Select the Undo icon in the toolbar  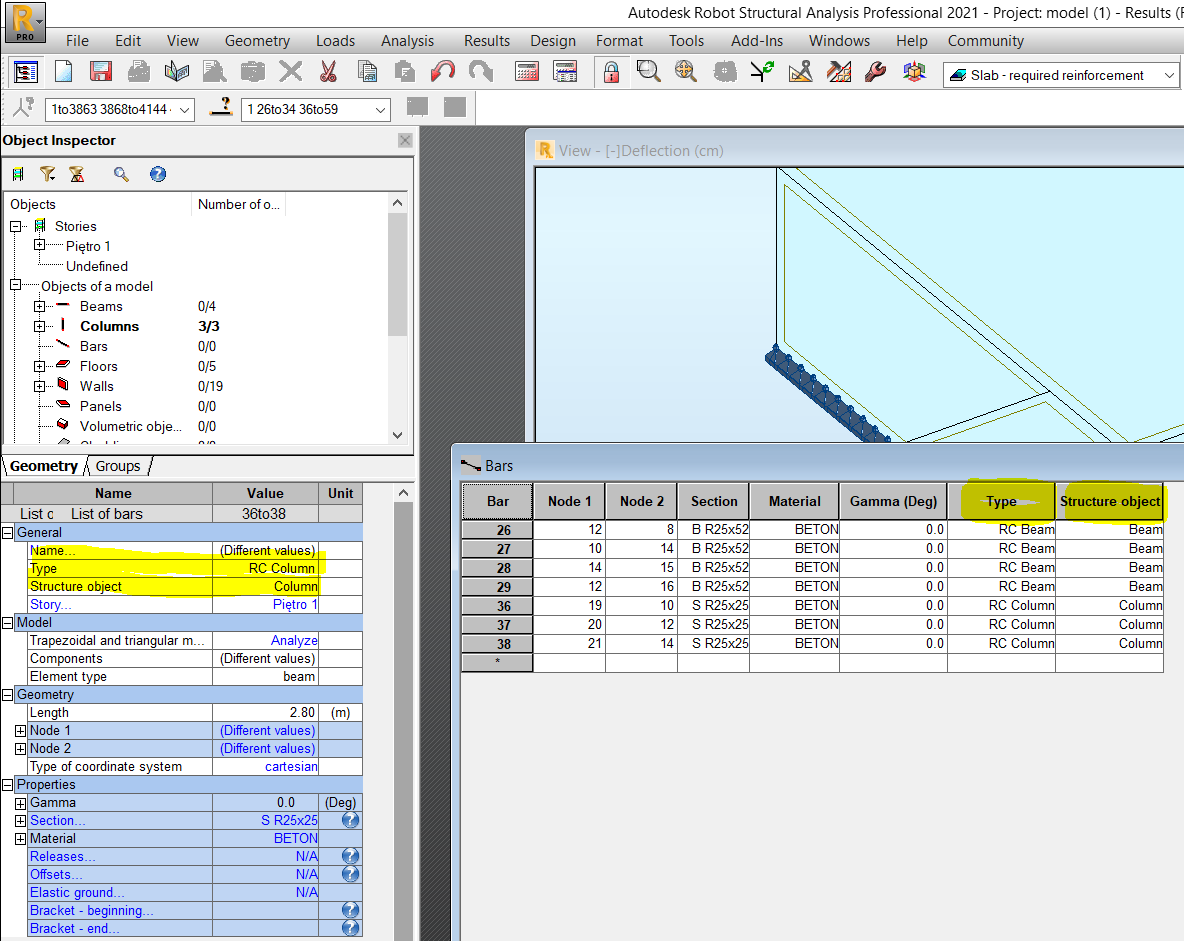point(441,71)
